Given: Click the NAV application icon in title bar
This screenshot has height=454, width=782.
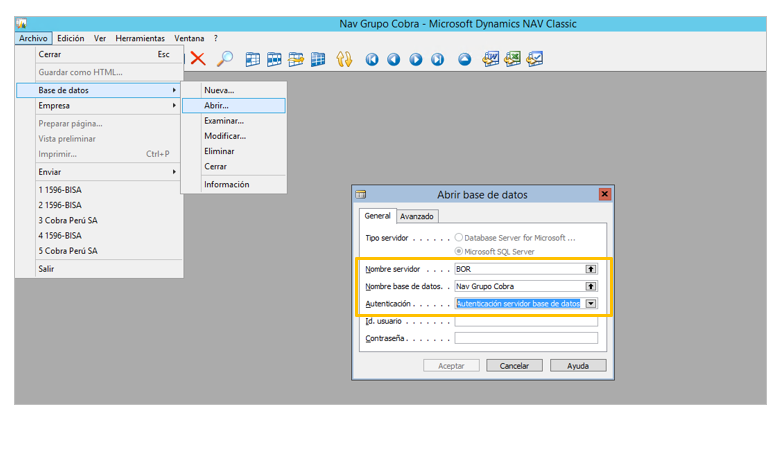Looking at the screenshot, I should [21, 23].
